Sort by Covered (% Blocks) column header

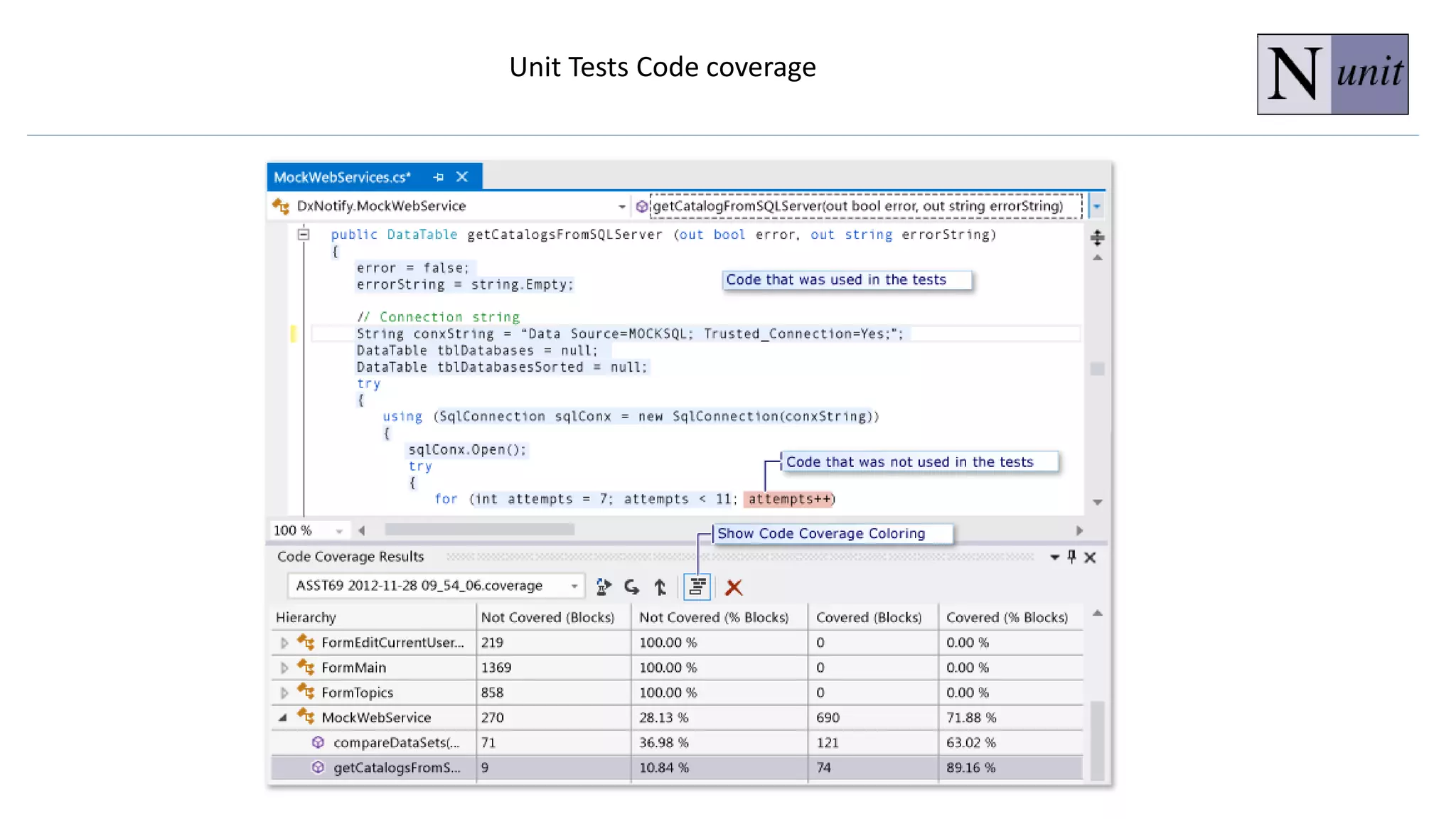pos(1011,617)
